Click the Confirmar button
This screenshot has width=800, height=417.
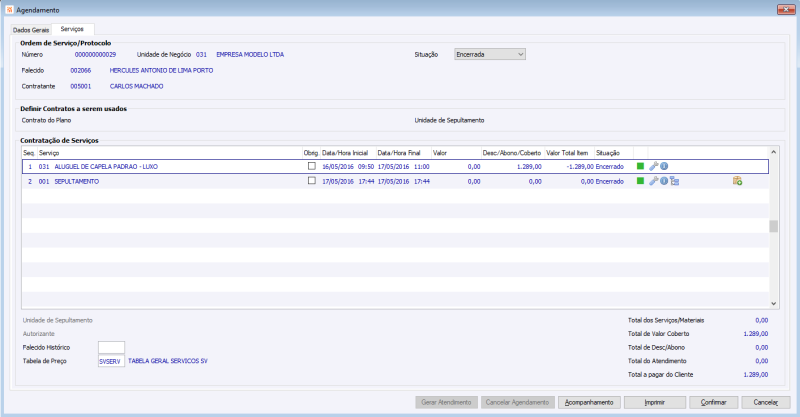[713, 402]
